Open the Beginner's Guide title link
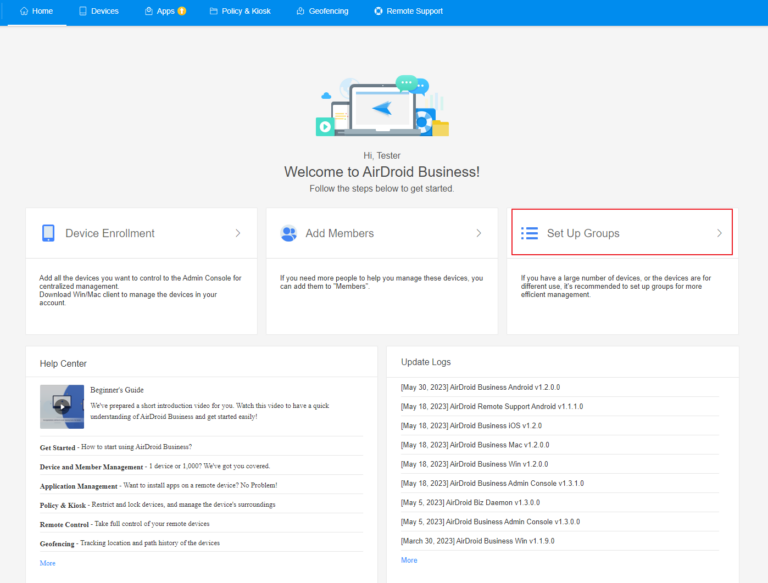This screenshot has width=768, height=583. click(117, 390)
